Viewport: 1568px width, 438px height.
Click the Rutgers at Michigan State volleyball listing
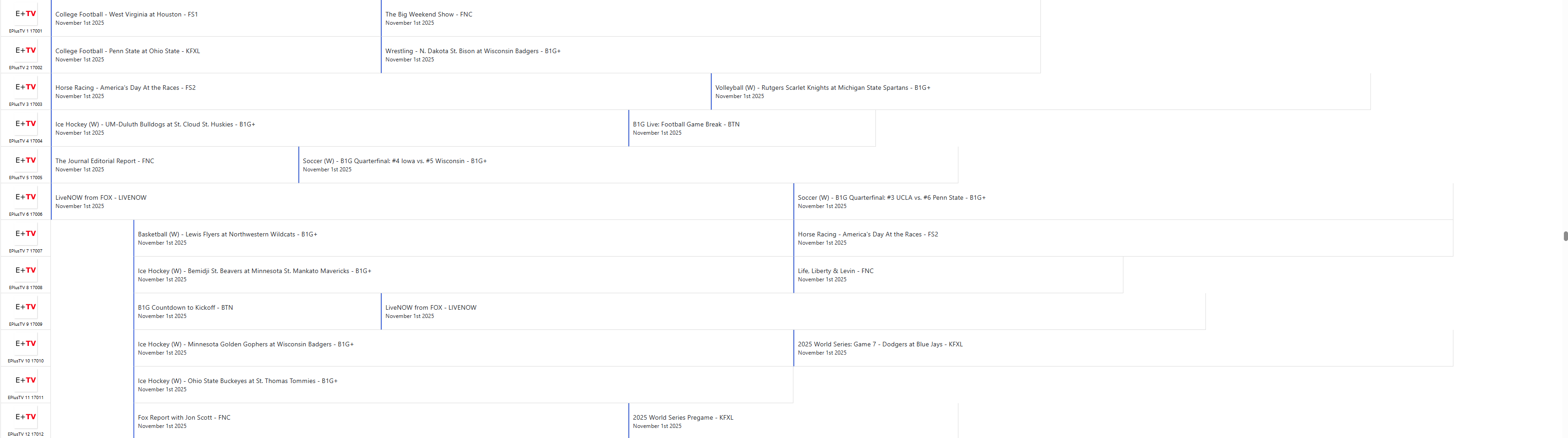pyautogui.click(x=822, y=88)
